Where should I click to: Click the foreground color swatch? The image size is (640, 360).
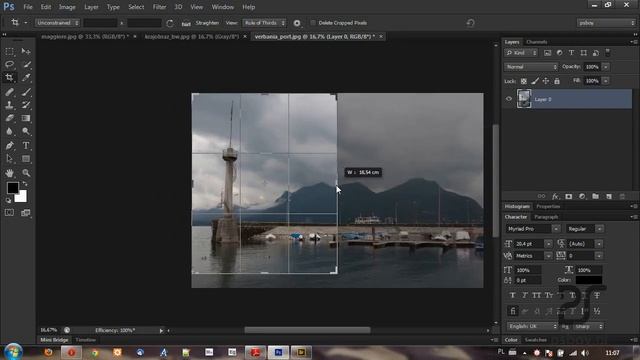[x=12, y=188]
